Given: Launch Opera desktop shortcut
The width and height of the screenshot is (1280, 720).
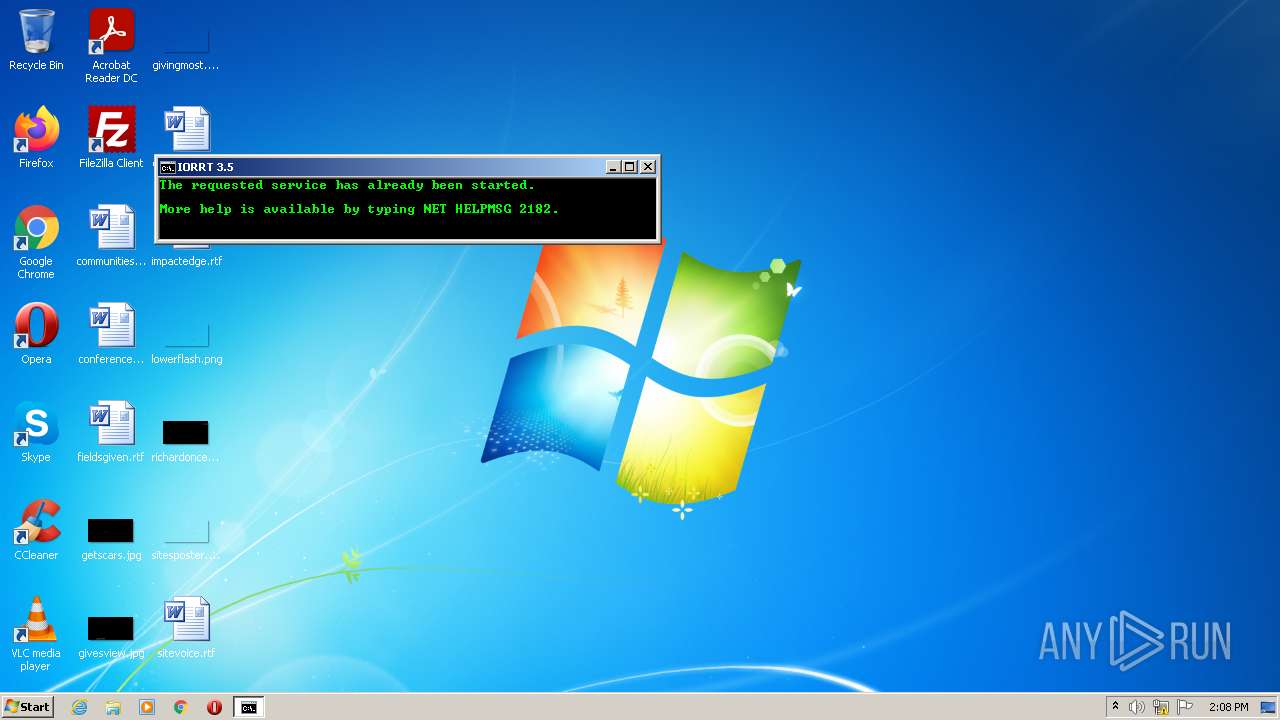Looking at the screenshot, I should (x=36, y=334).
